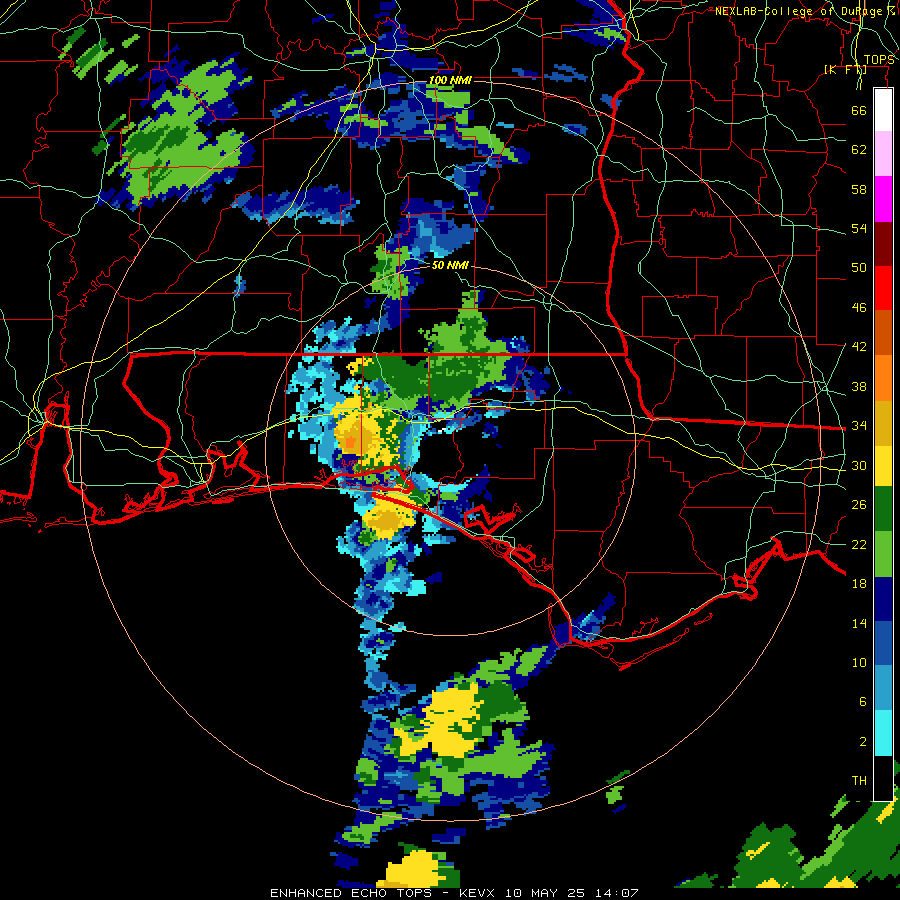Select the 2 legend label

[862, 742]
